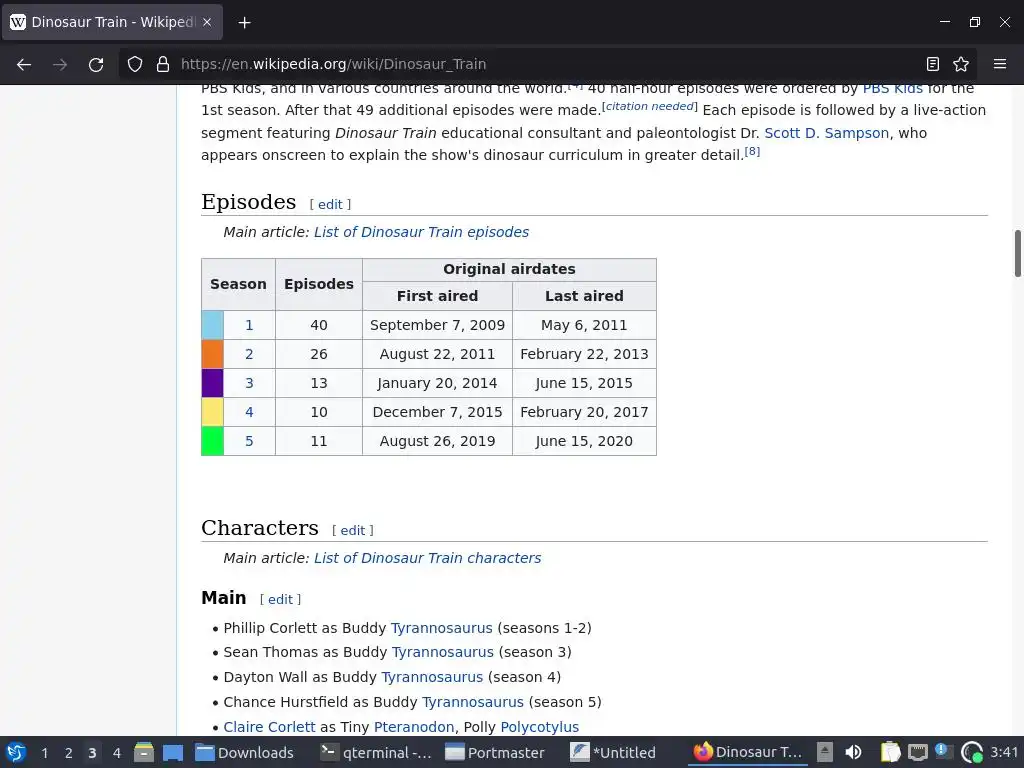This screenshot has width=1024, height=768.
Task: Open List of Dinosaur Train characters
Action: 427,558
